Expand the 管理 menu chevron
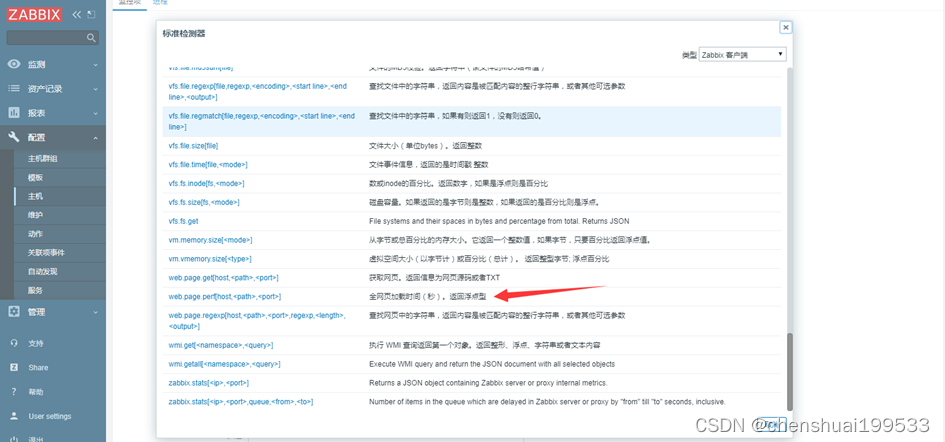Viewport: 945px width, 442px height. coord(95,312)
